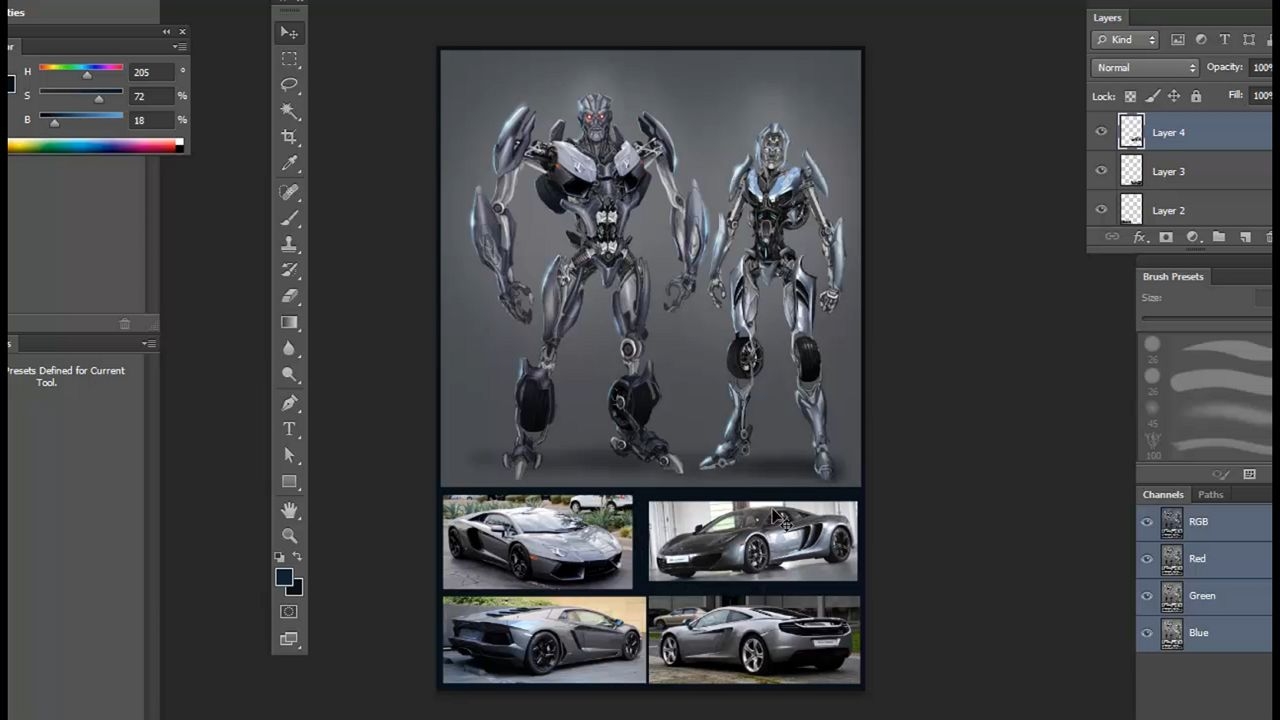
Task: Select the Horizontal Type tool
Action: pyautogui.click(x=289, y=429)
